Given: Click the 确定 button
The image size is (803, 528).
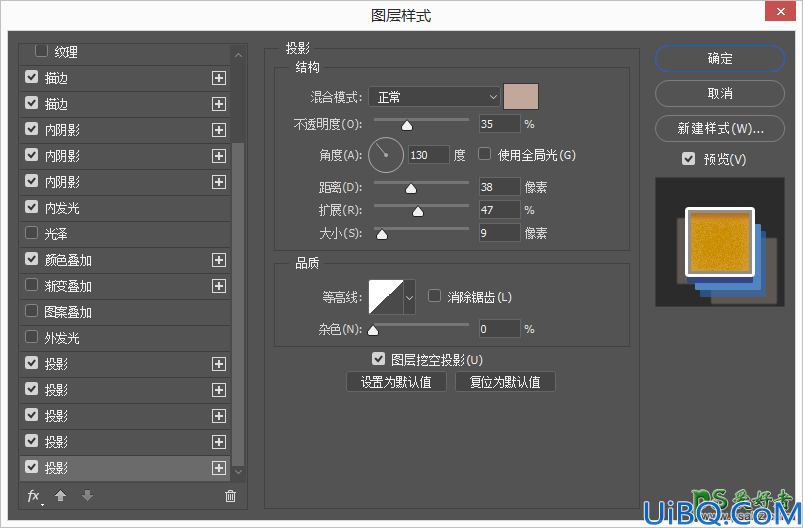Looking at the screenshot, I should pos(720,58).
